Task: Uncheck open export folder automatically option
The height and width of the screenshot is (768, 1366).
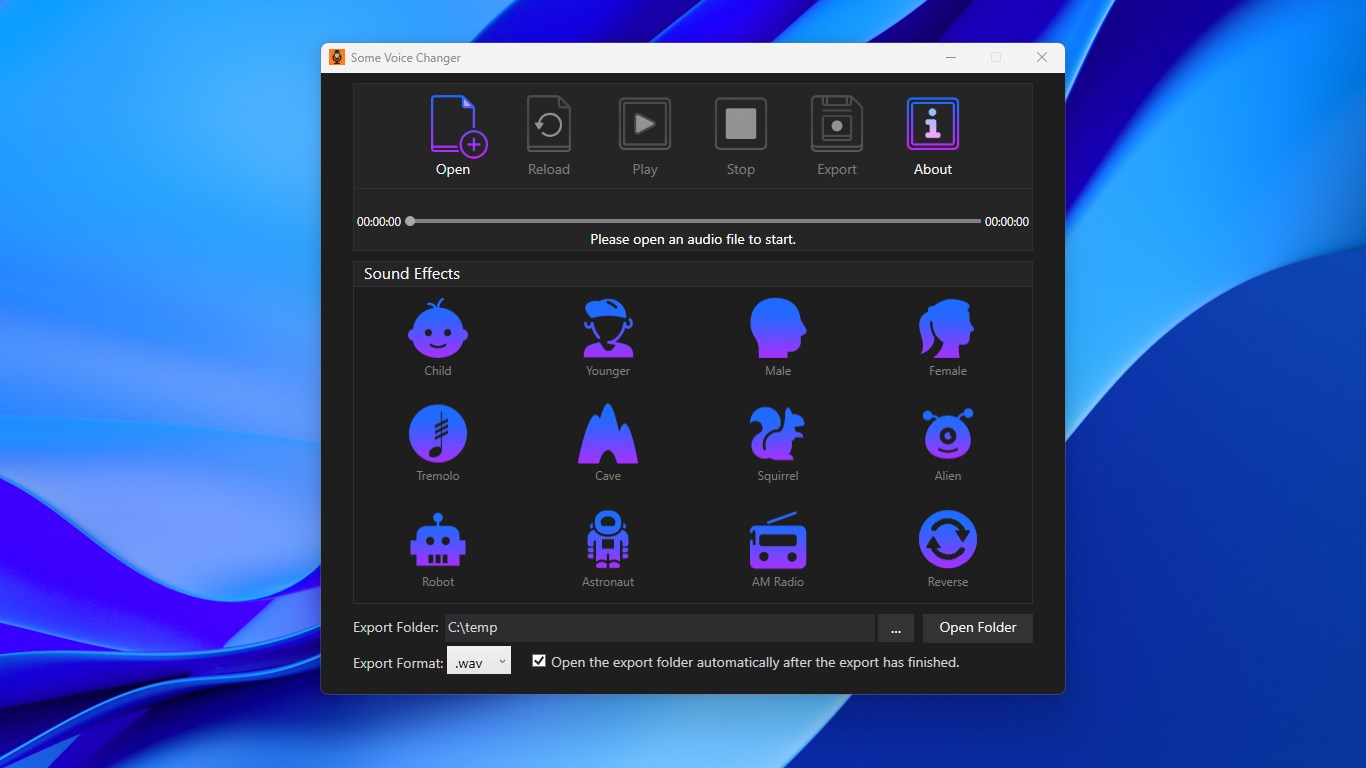Action: [538, 661]
